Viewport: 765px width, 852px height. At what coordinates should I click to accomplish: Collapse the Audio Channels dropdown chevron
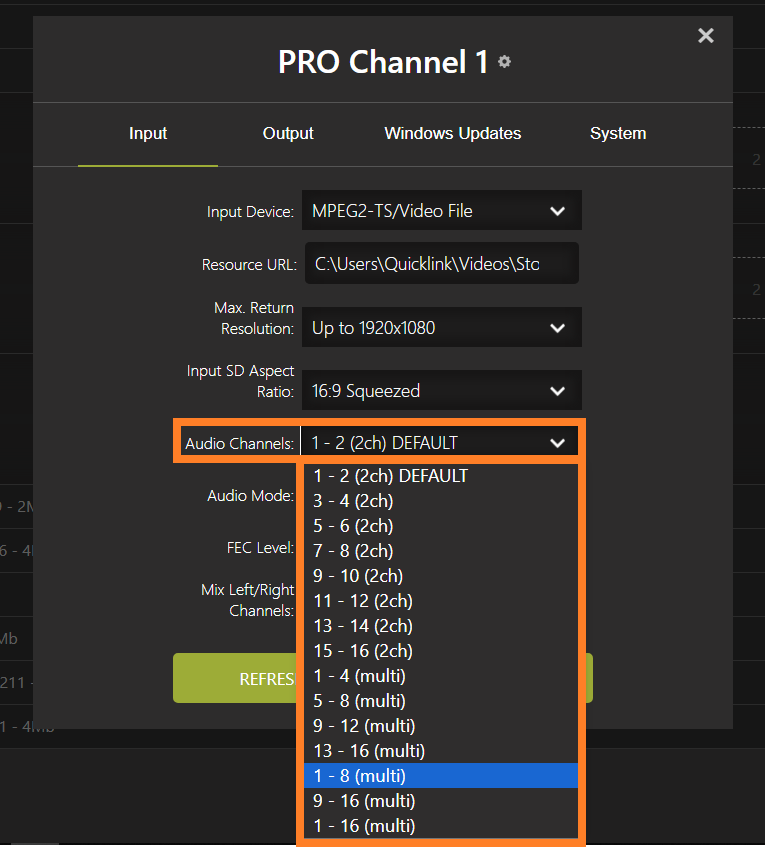pyautogui.click(x=557, y=440)
